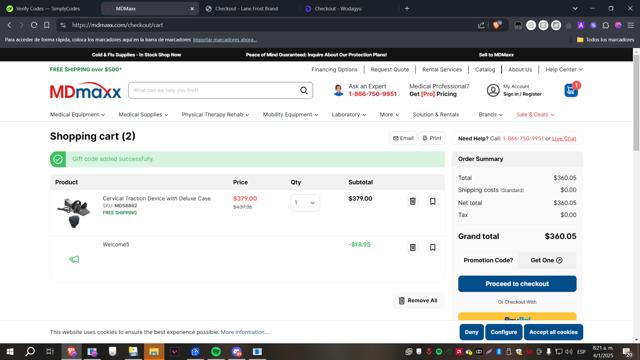
Task: Switch to the Verify Codes SimplyCodes tab
Action: click(x=49, y=9)
